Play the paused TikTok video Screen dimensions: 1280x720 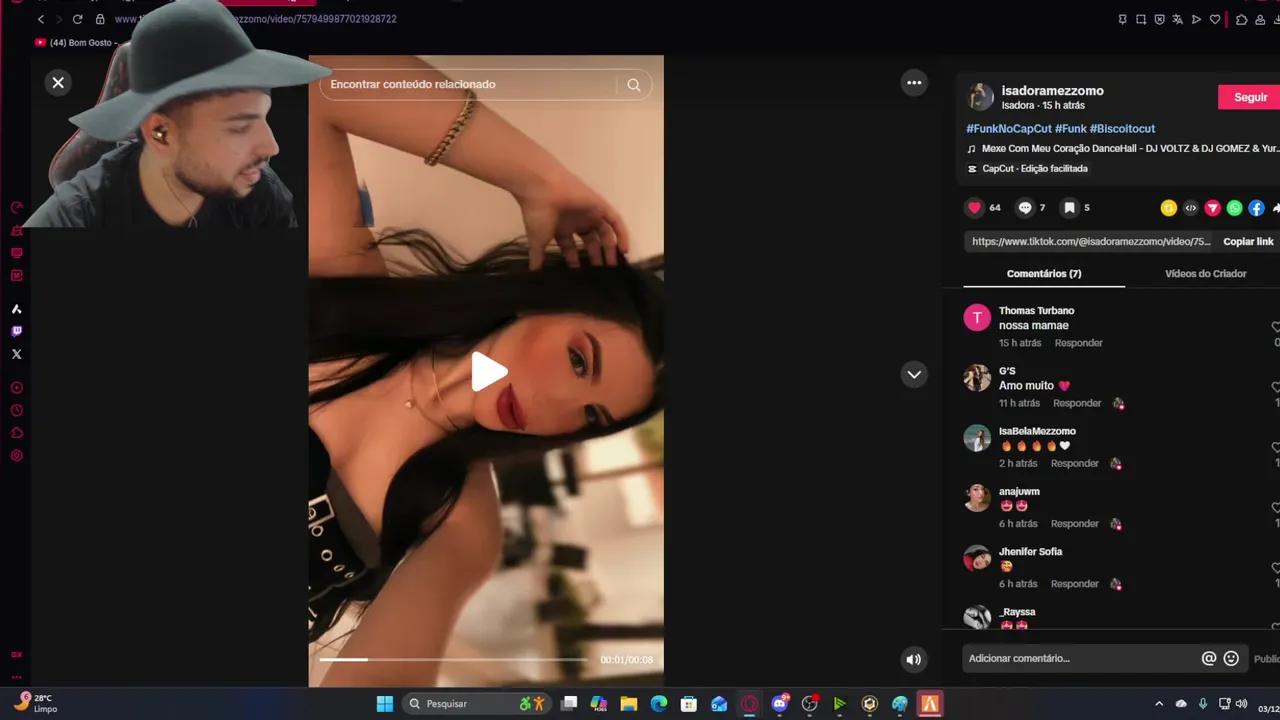489,372
